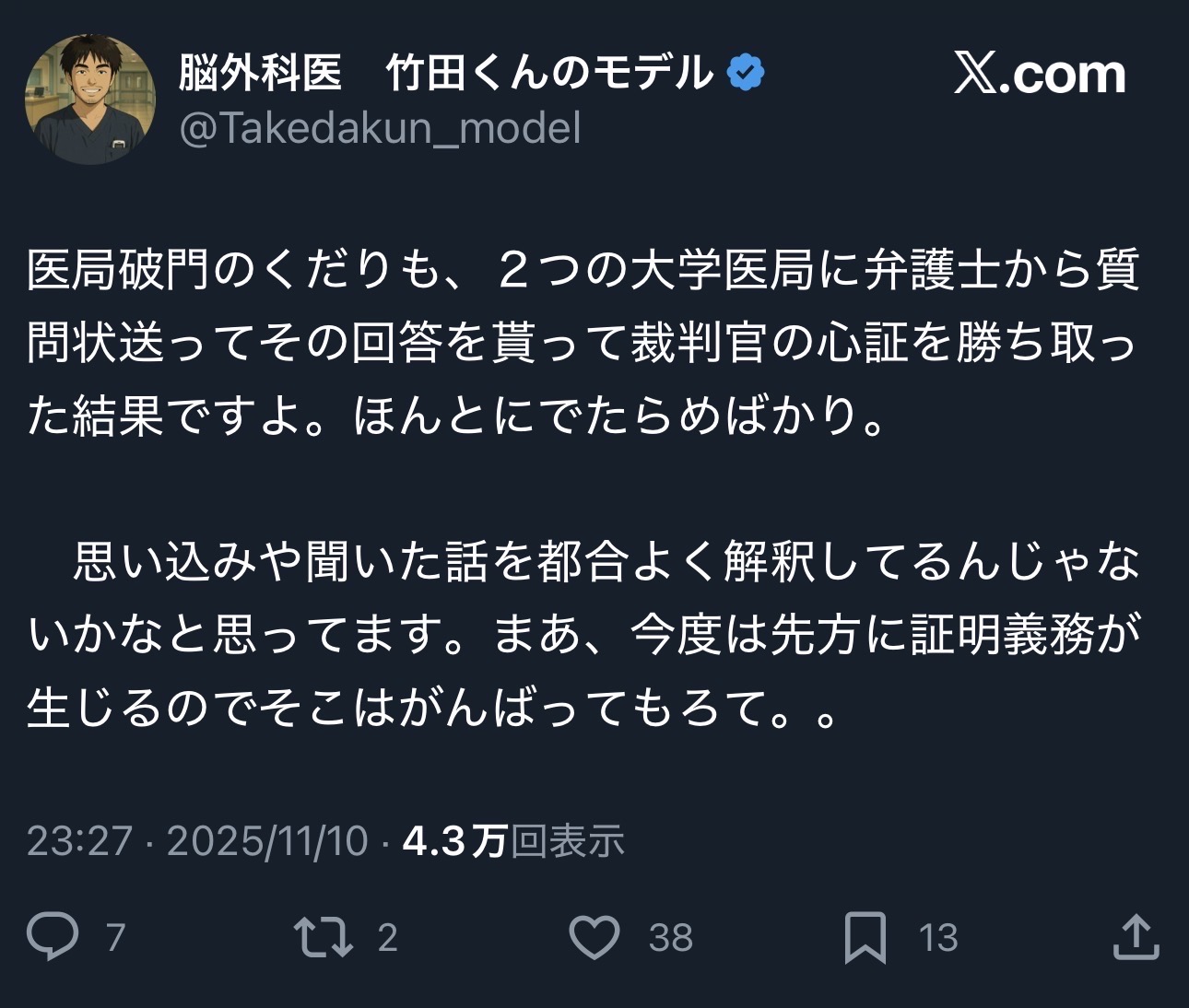
Task: Click the X logo in the watermark
Action: [975, 74]
